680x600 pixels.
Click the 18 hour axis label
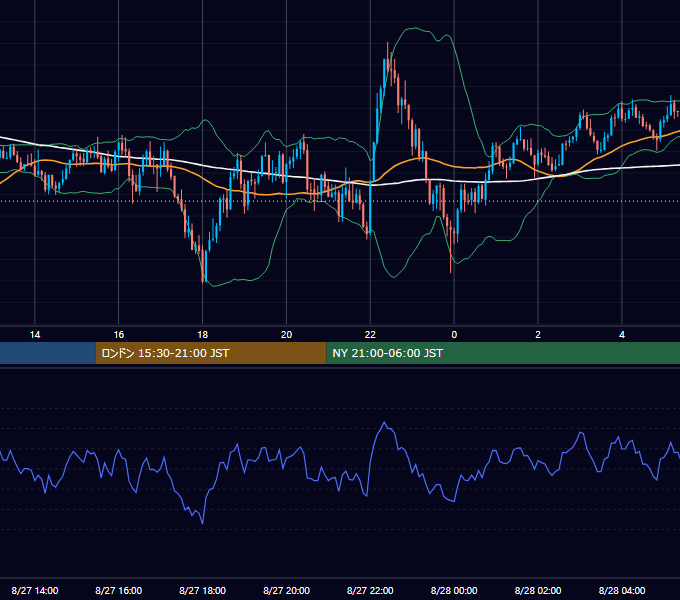tap(203, 335)
